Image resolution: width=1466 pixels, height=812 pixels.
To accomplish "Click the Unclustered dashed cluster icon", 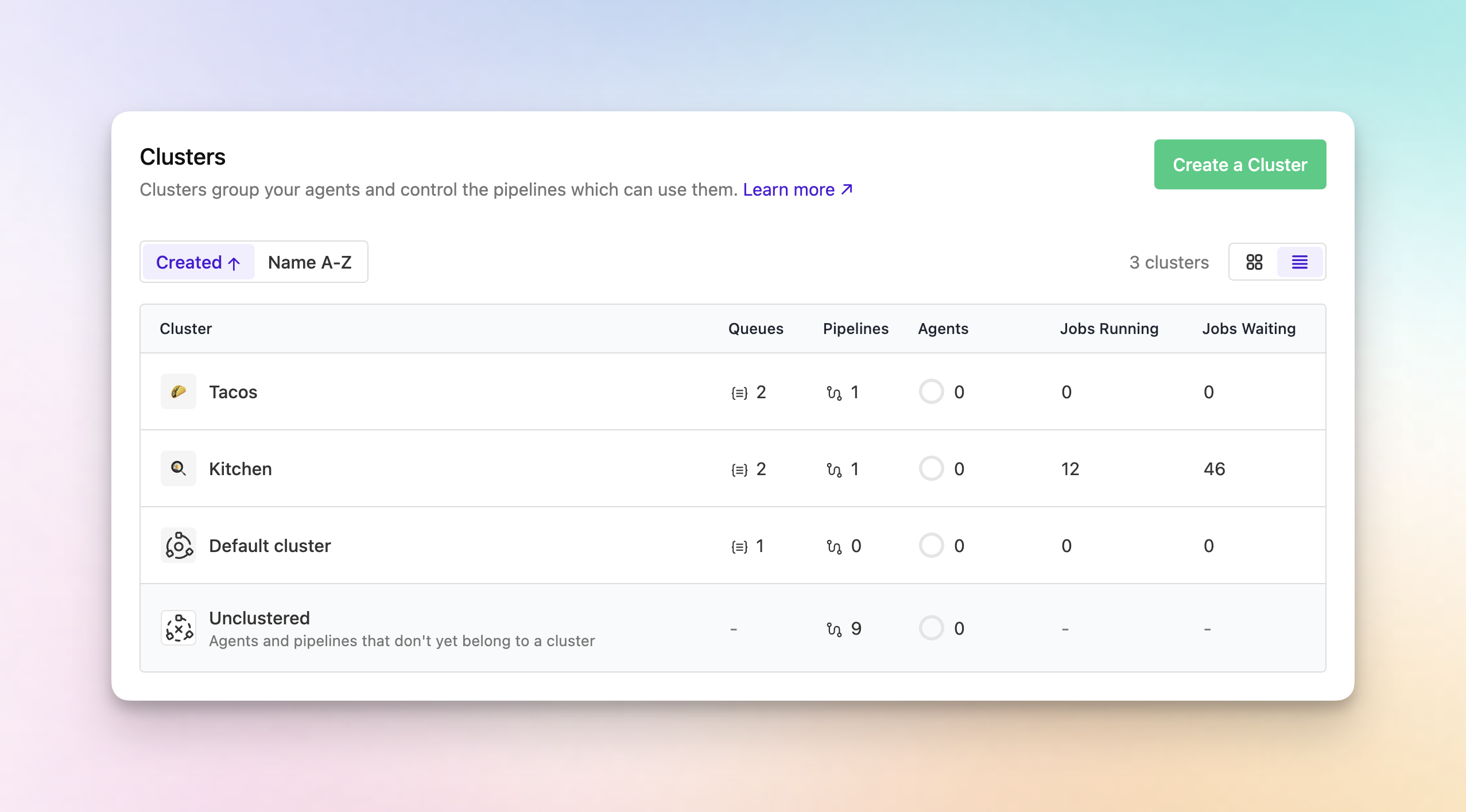I will (178, 627).
